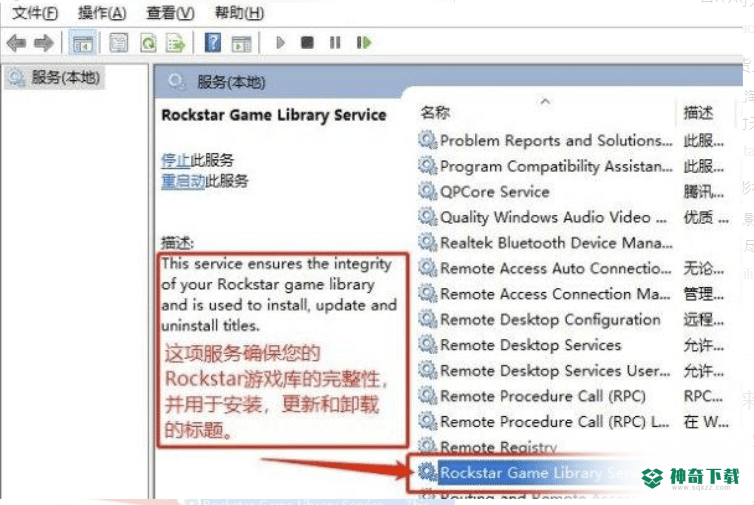This screenshot has width=754, height=505.
Task: Click the Forward arrow toolbar icon
Action: click(44, 43)
